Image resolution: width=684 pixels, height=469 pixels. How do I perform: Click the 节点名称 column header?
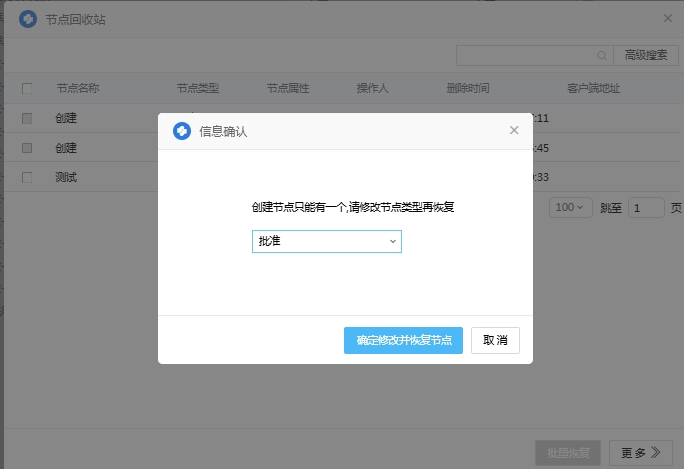tap(78, 88)
